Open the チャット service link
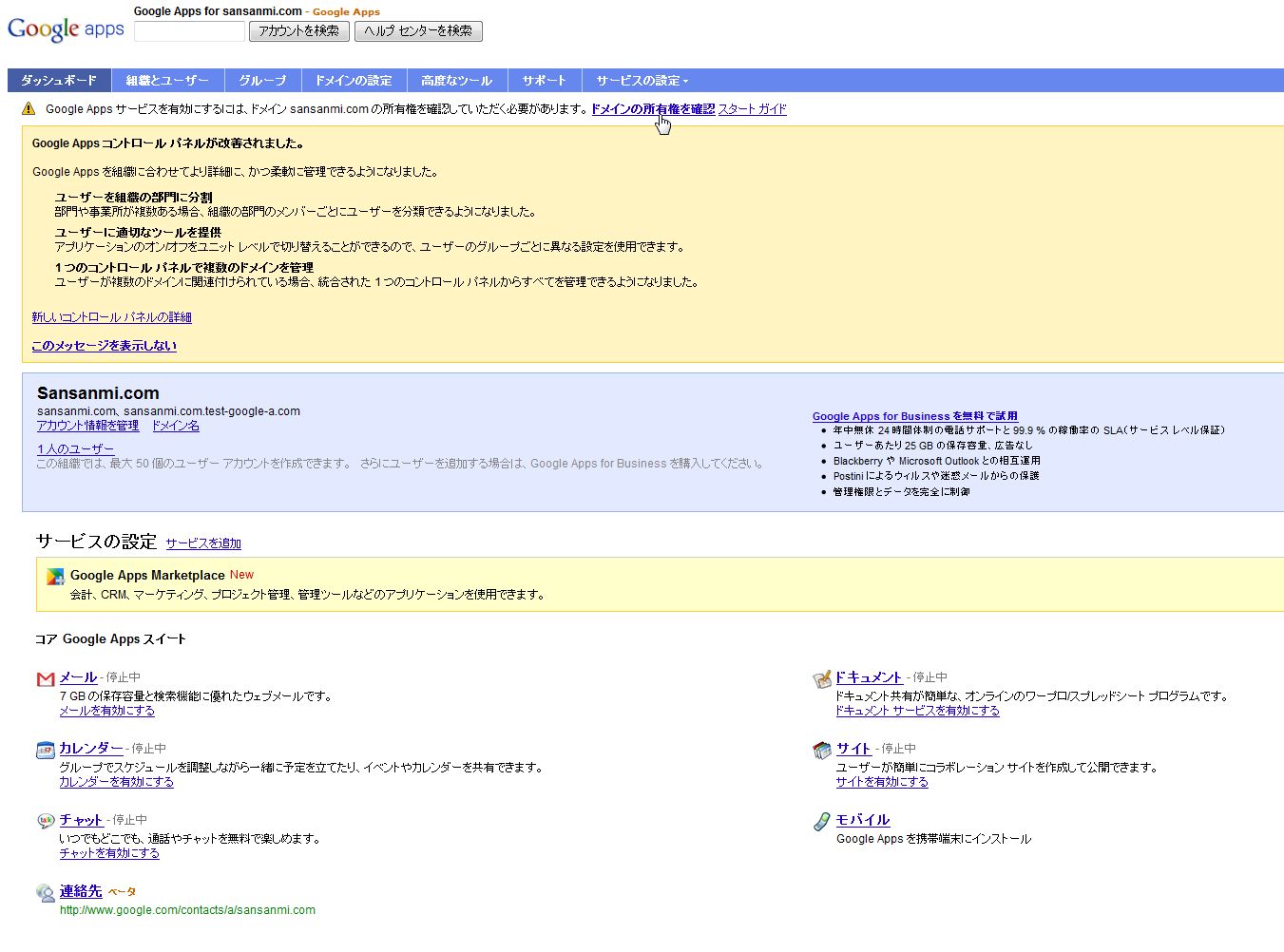 point(81,820)
